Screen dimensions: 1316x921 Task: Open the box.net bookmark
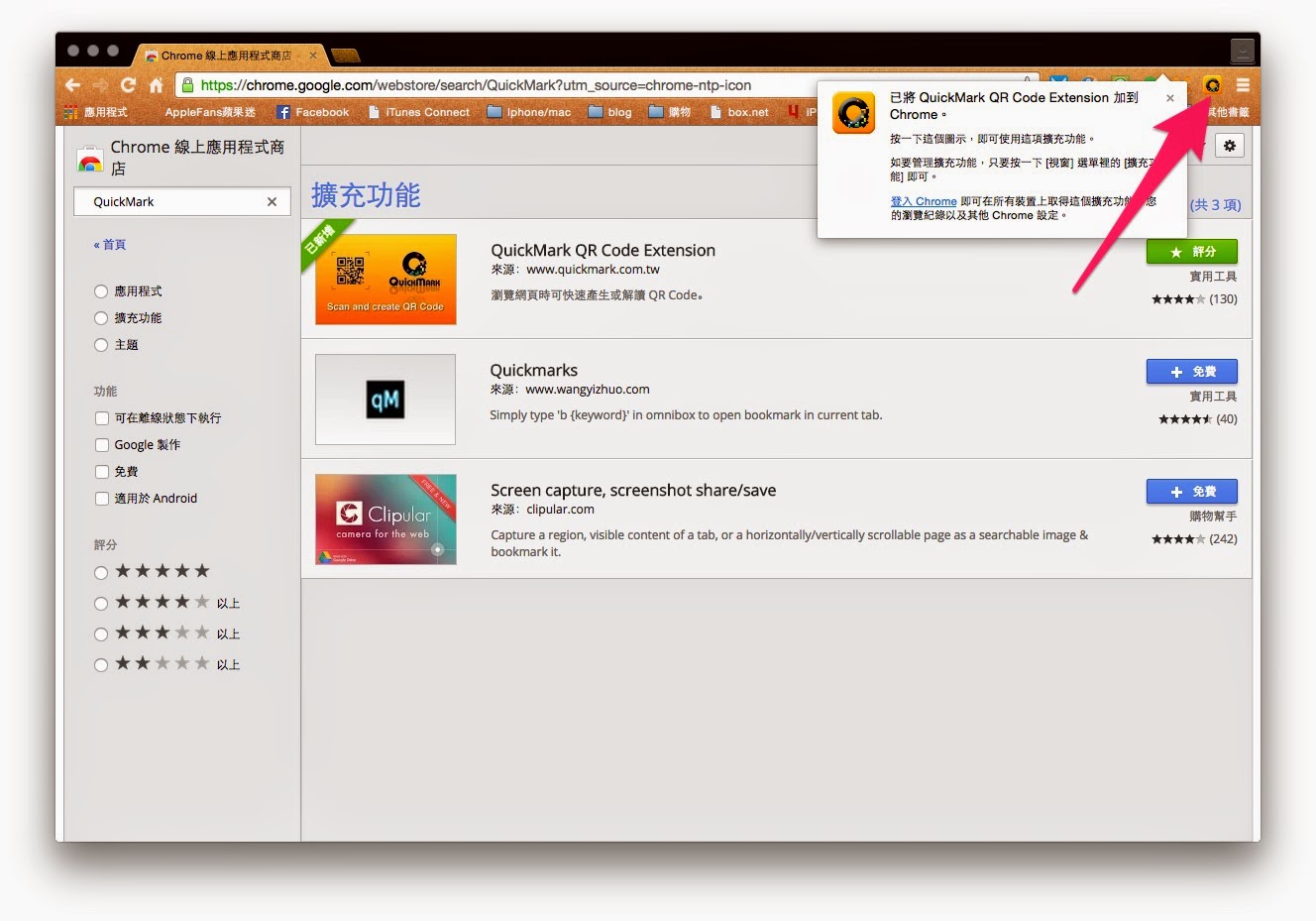coord(739,112)
